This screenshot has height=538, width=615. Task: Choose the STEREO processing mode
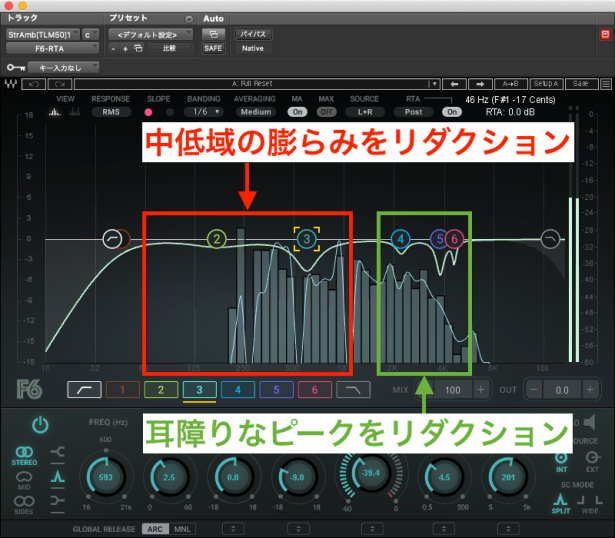pyautogui.click(x=24, y=456)
